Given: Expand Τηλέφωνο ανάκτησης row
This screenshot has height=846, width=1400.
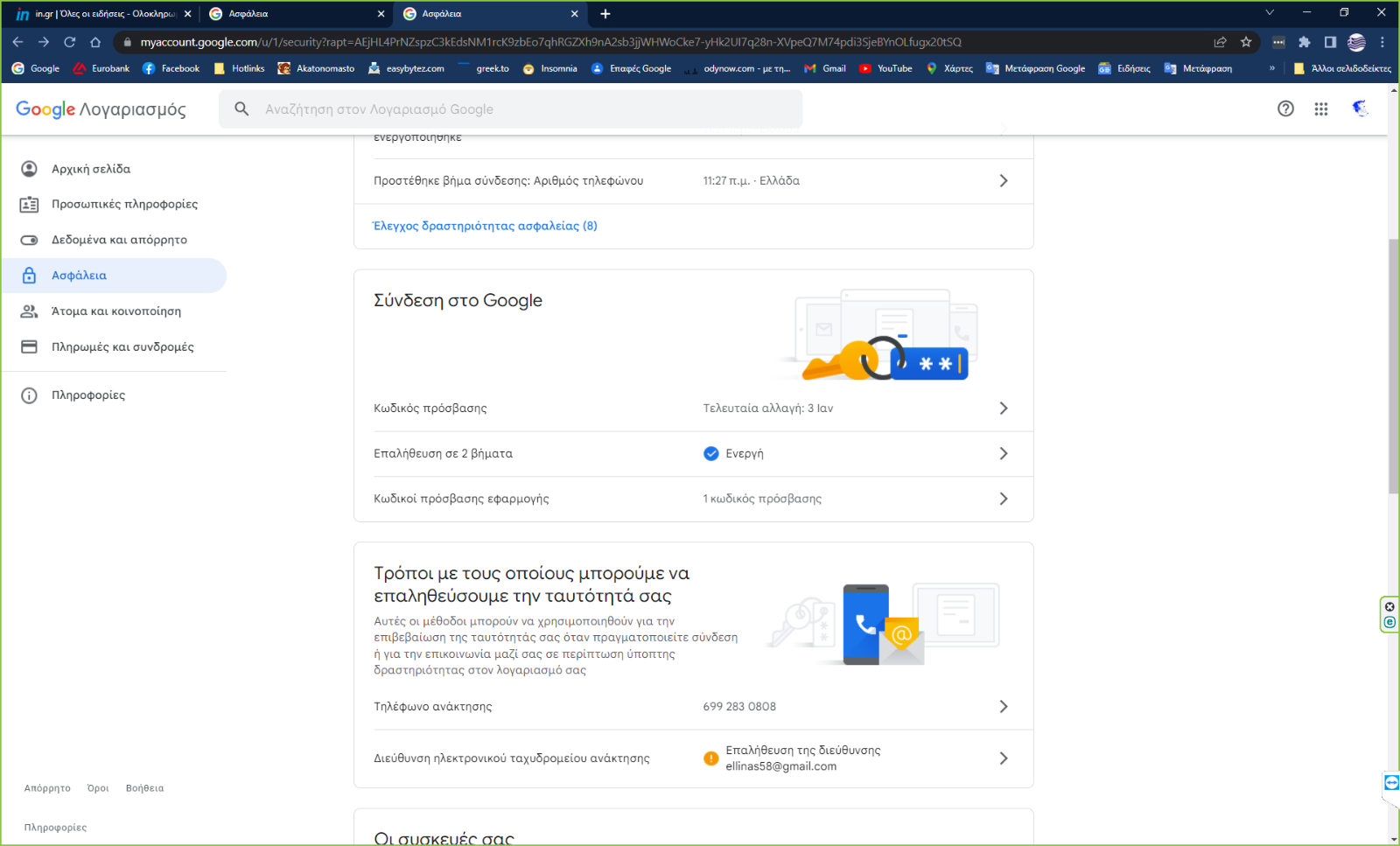Looking at the screenshot, I should [x=694, y=707].
